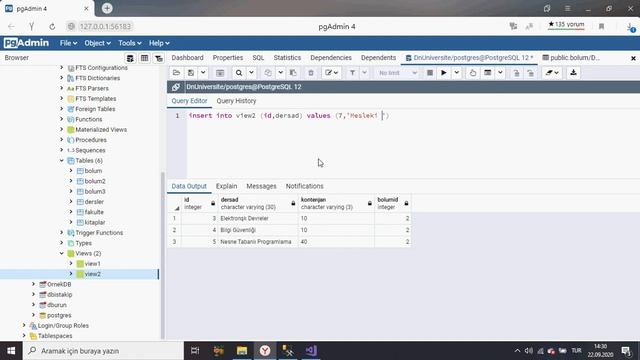The height and width of the screenshot is (360, 640).
Task: Click the Copy icon in toolbar
Action: point(268,73)
